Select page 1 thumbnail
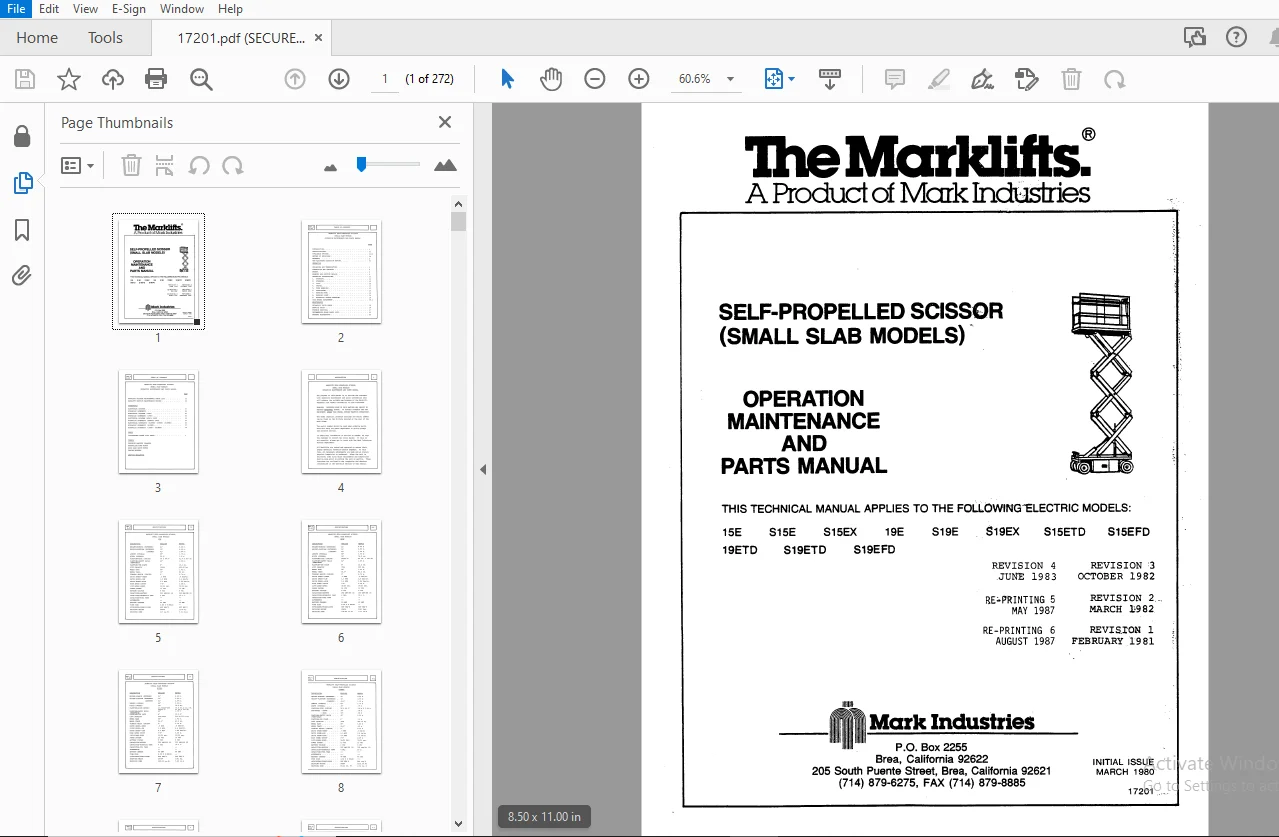 [x=158, y=271]
